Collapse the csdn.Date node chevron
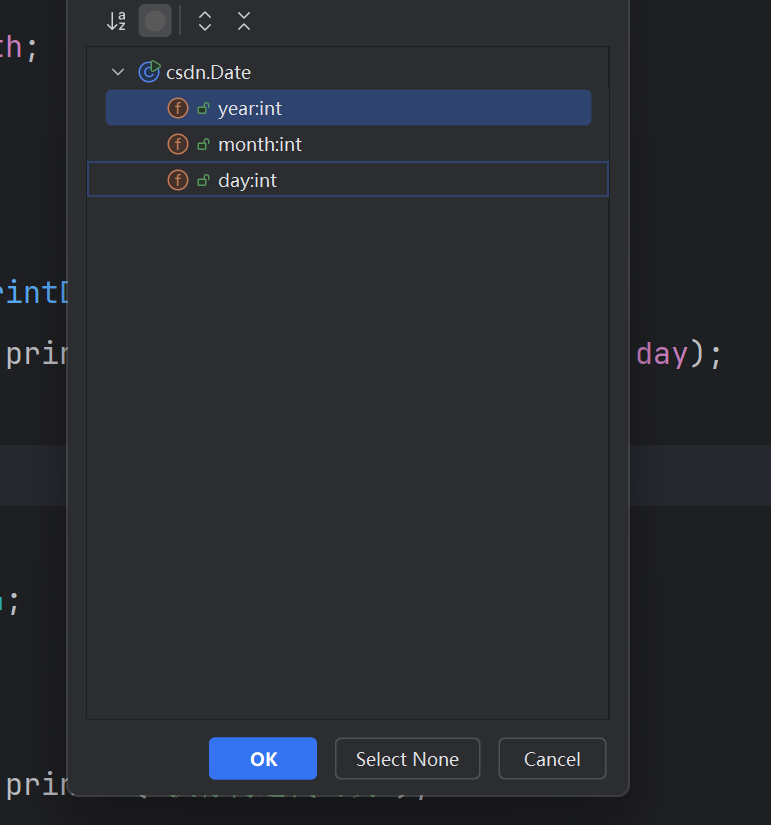 118,72
